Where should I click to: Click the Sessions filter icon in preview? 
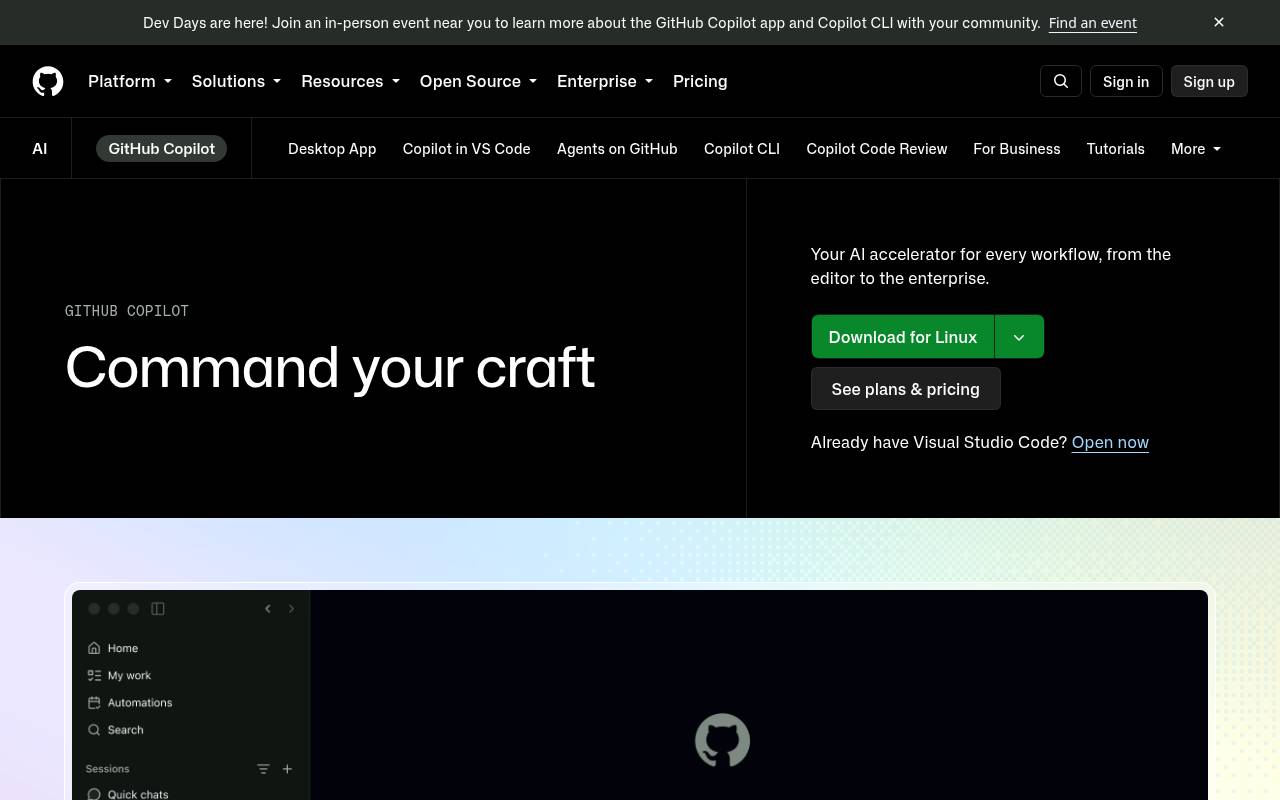pos(263,769)
